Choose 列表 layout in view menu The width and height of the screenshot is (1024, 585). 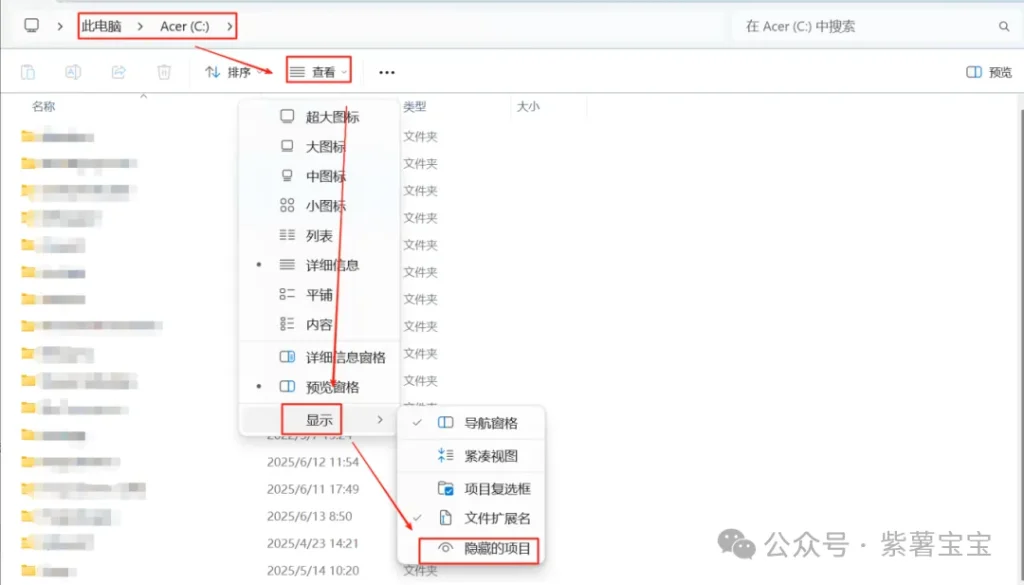coord(319,236)
